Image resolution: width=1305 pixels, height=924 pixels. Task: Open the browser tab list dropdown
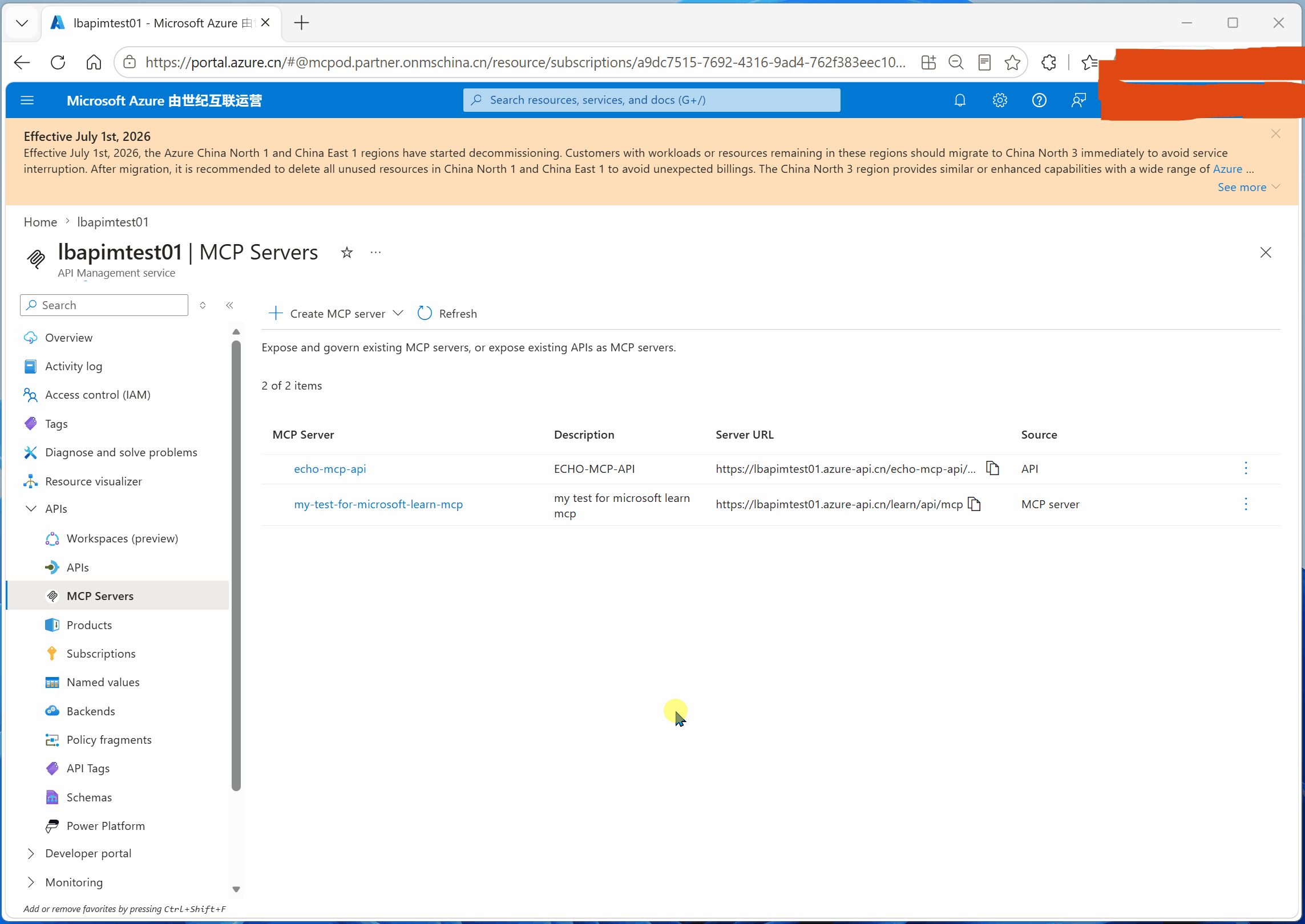22,23
